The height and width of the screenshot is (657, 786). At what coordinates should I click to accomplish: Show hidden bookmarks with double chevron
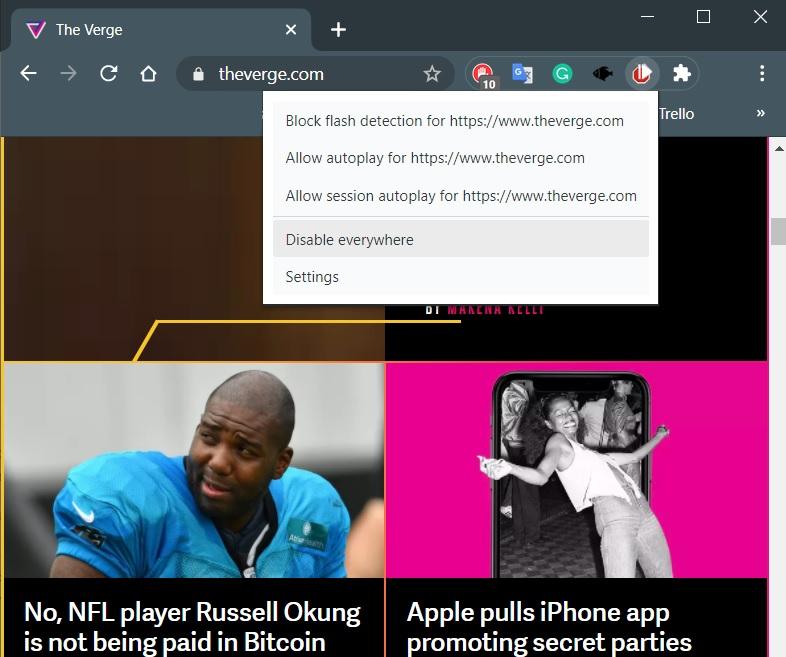point(760,113)
